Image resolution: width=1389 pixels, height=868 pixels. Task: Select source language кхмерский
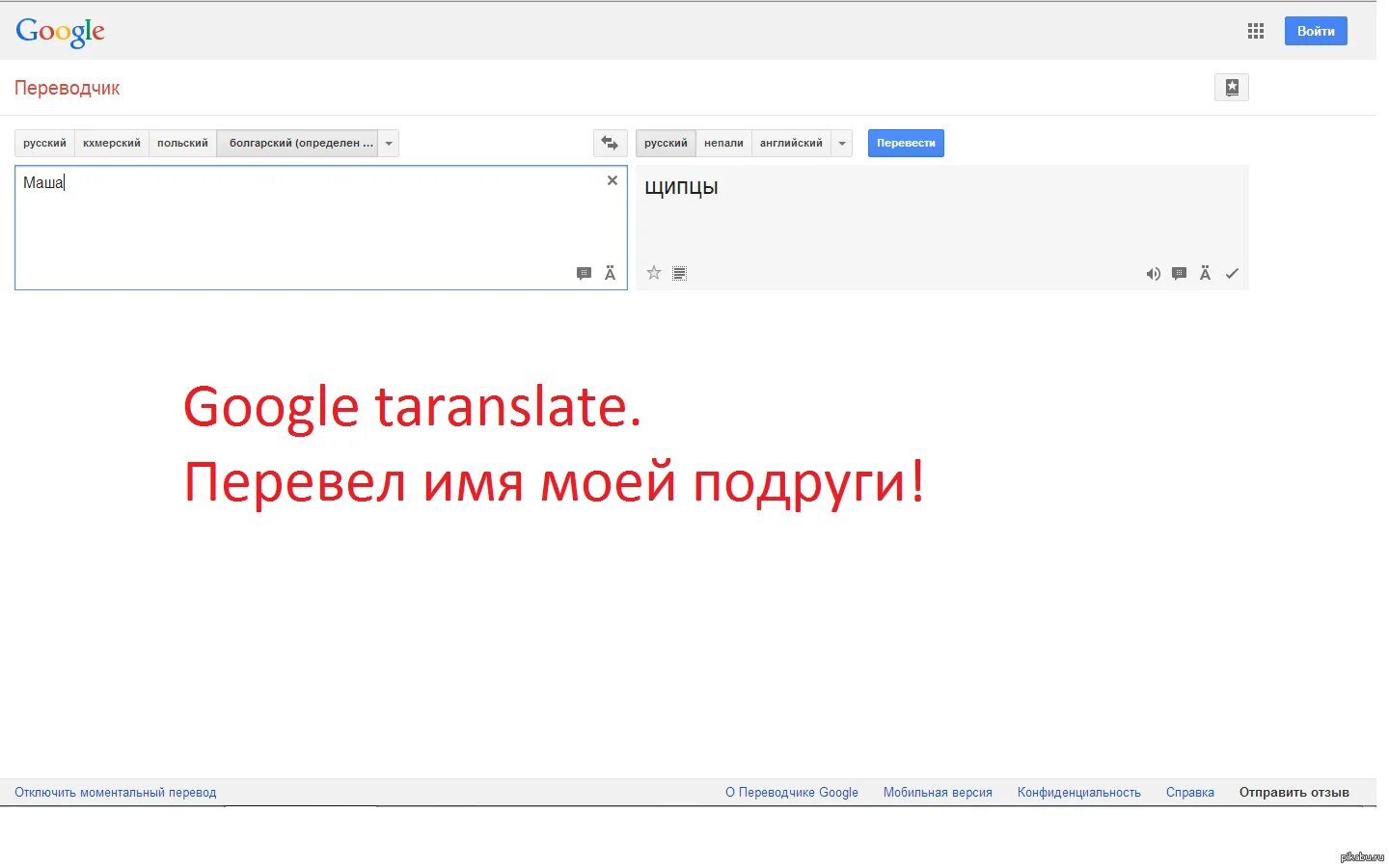(x=111, y=143)
